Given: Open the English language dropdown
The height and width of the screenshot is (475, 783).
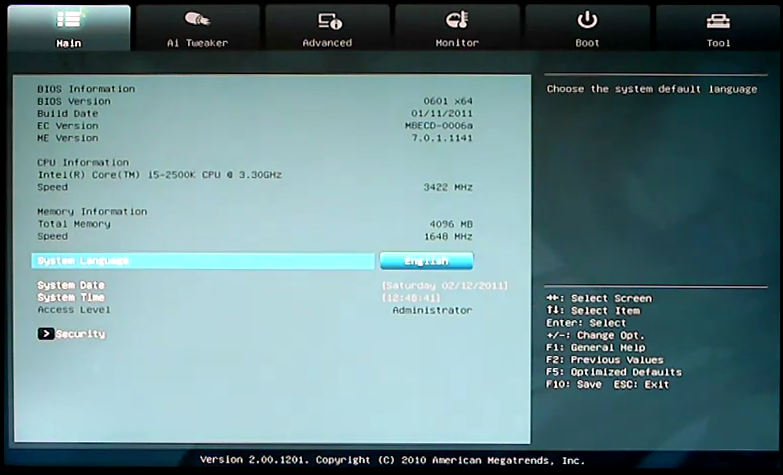Looking at the screenshot, I should click(426, 261).
